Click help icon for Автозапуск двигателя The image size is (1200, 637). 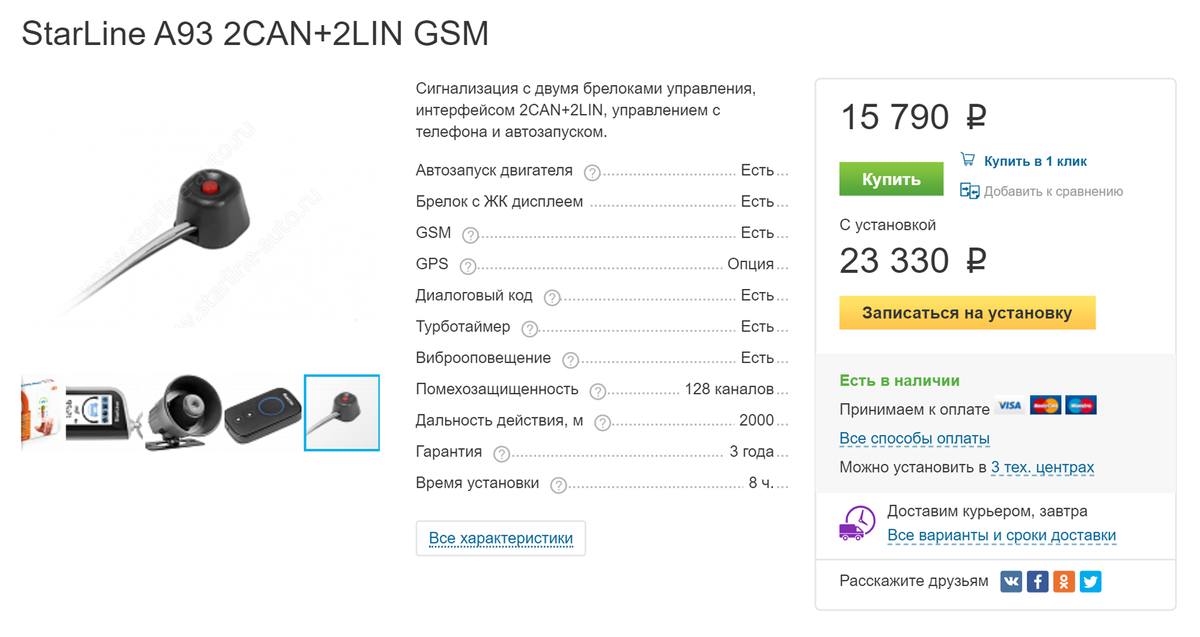(592, 173)
